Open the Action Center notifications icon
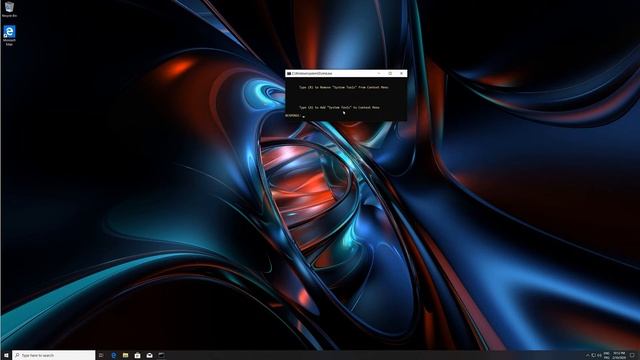640x360 pixels. pyautogui.click(x=632, y=356)
